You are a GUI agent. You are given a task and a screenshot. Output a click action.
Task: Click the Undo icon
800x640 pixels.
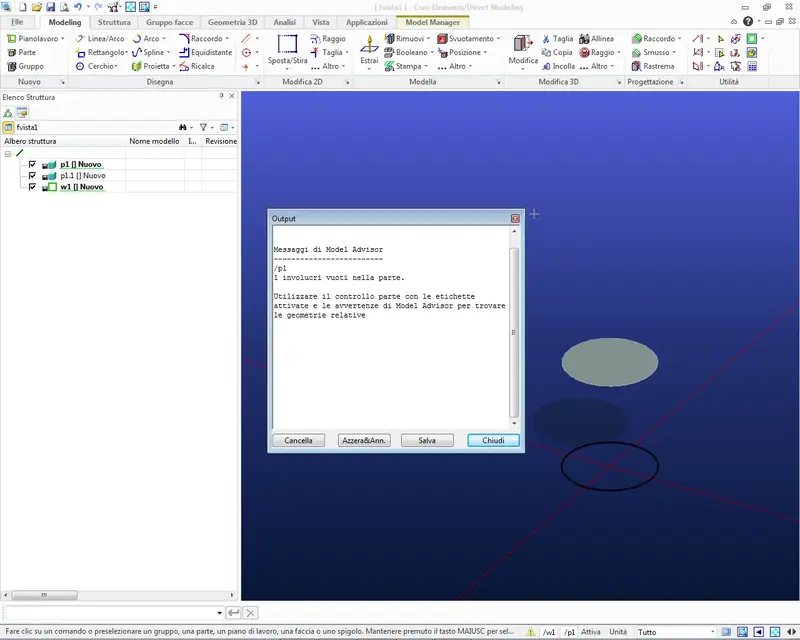(x=78, y=7)
